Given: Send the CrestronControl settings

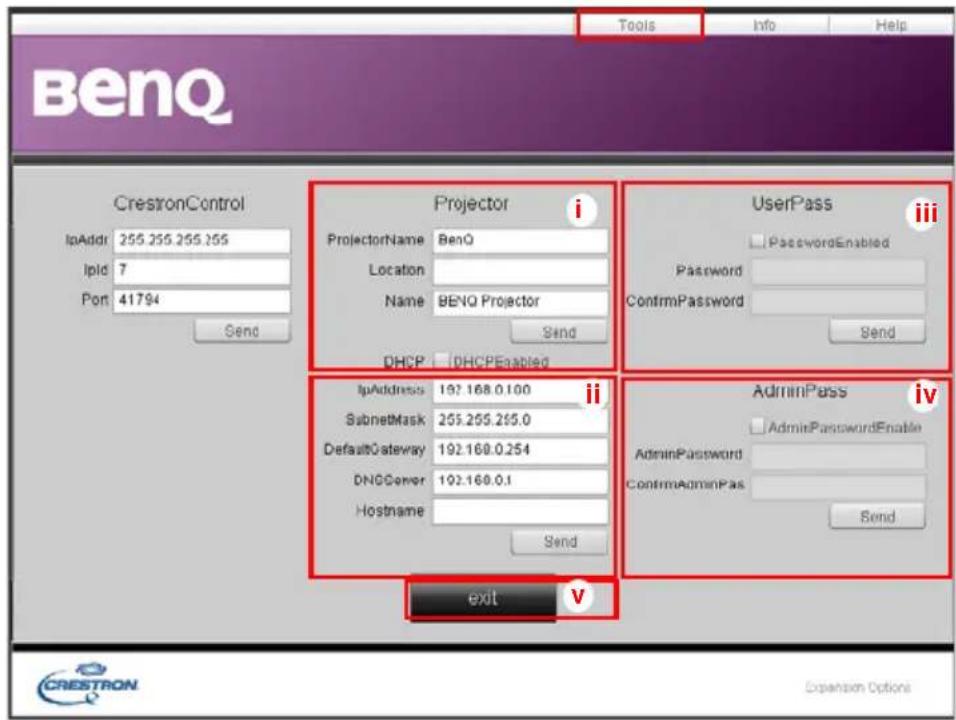Looking at the screenshot, I should tap(242, 331).
